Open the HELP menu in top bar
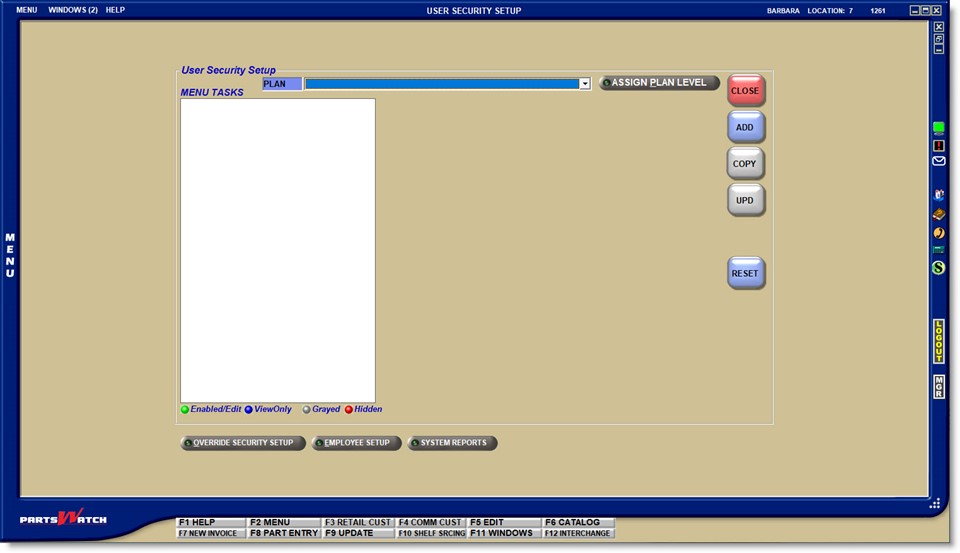 pyautogui.click(x=115, y=10)
